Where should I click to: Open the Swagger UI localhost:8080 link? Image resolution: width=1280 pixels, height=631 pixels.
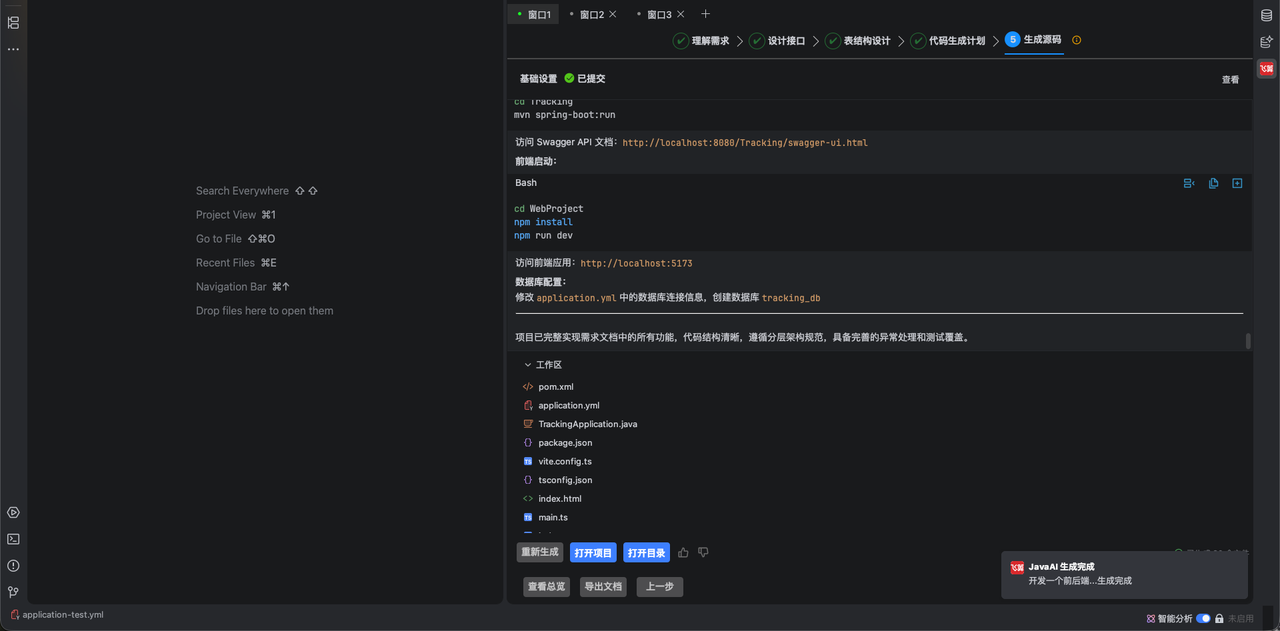coord(745,143)
